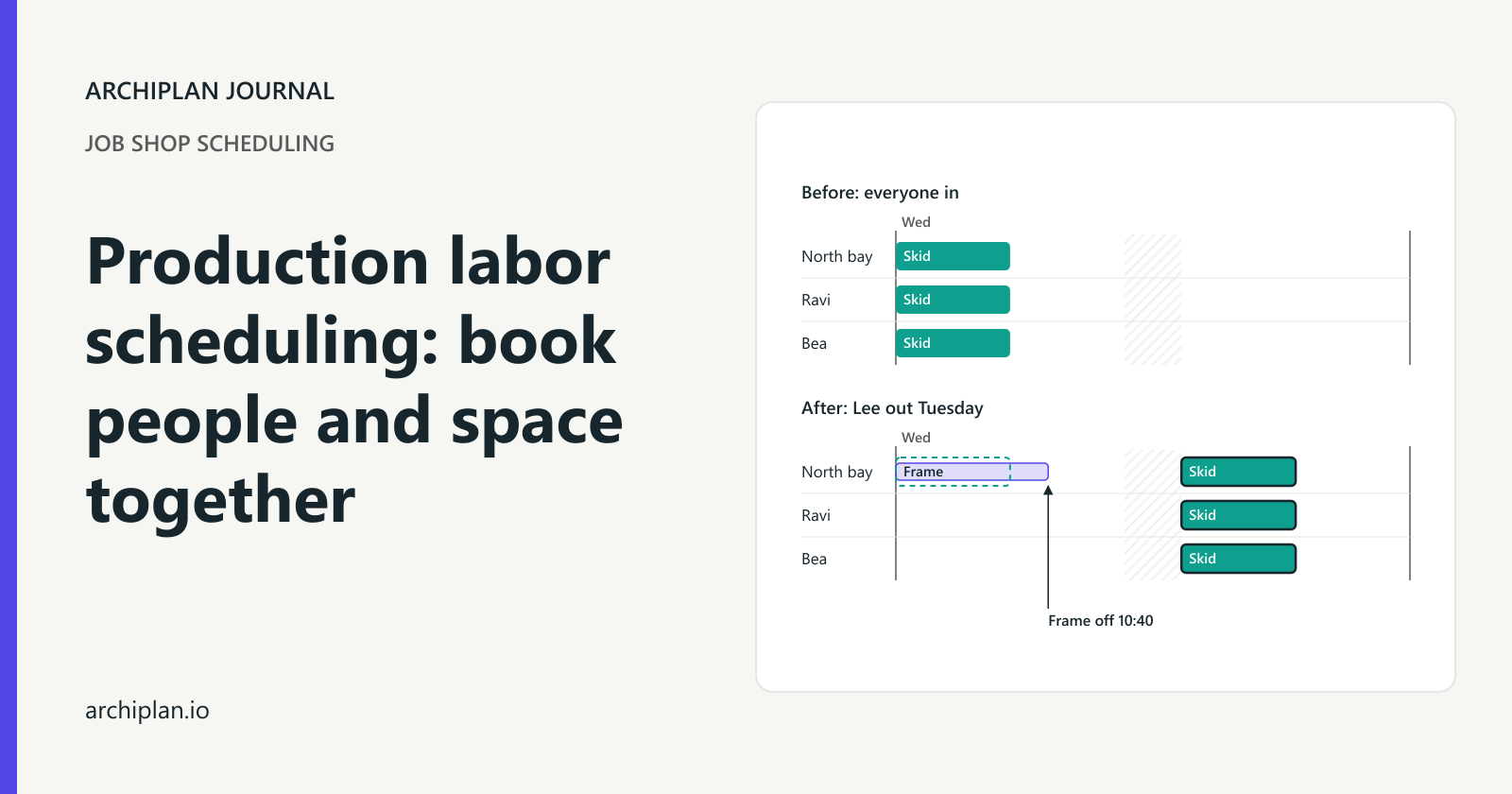This screenshot has height=794, width=1512.
Task: Click the Wed label in the Before chart
Action: click(x=916, y=222)
